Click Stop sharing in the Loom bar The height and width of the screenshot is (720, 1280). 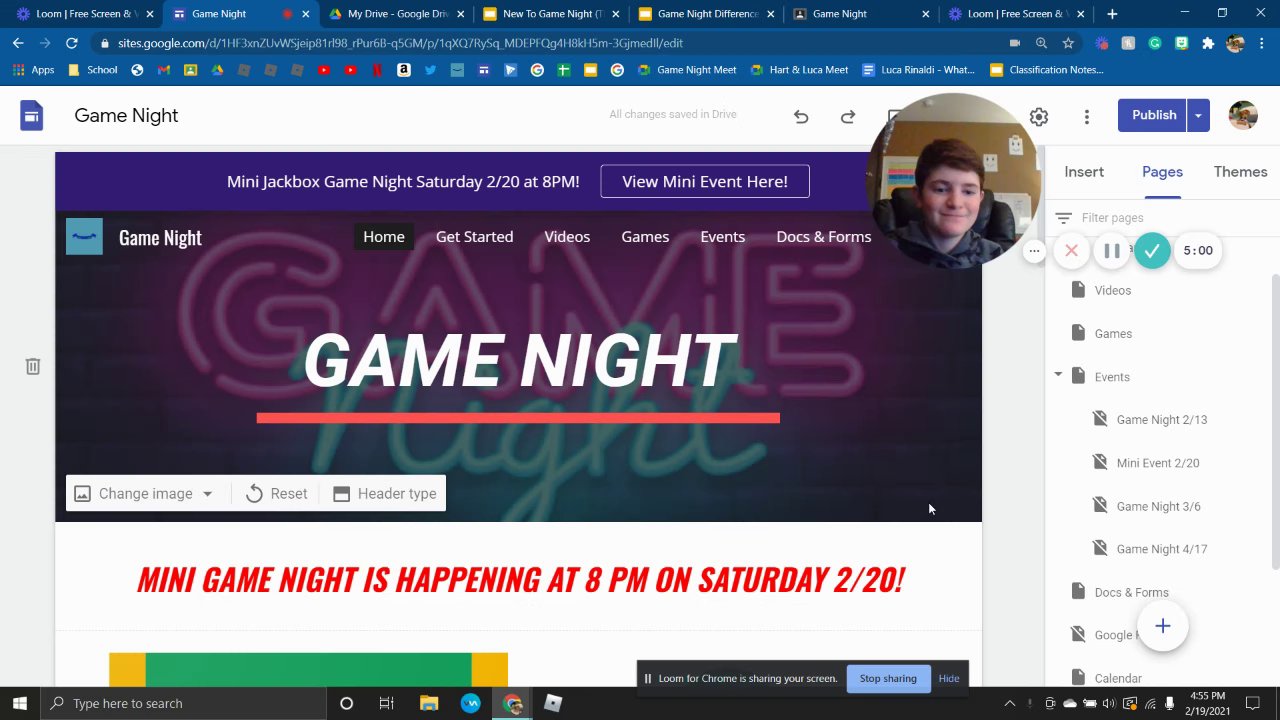(x=888, y=678)
